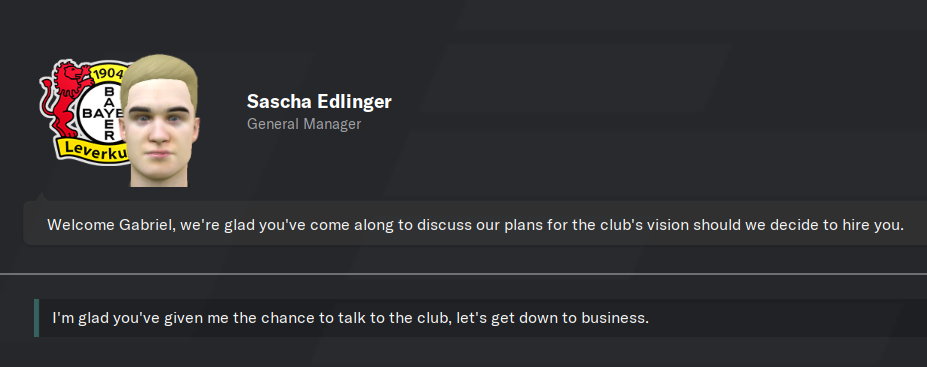This screenshot has height=367, width=927.
Task: Open the Sascha Edlinger name link
Action: [x=319, y=102]
